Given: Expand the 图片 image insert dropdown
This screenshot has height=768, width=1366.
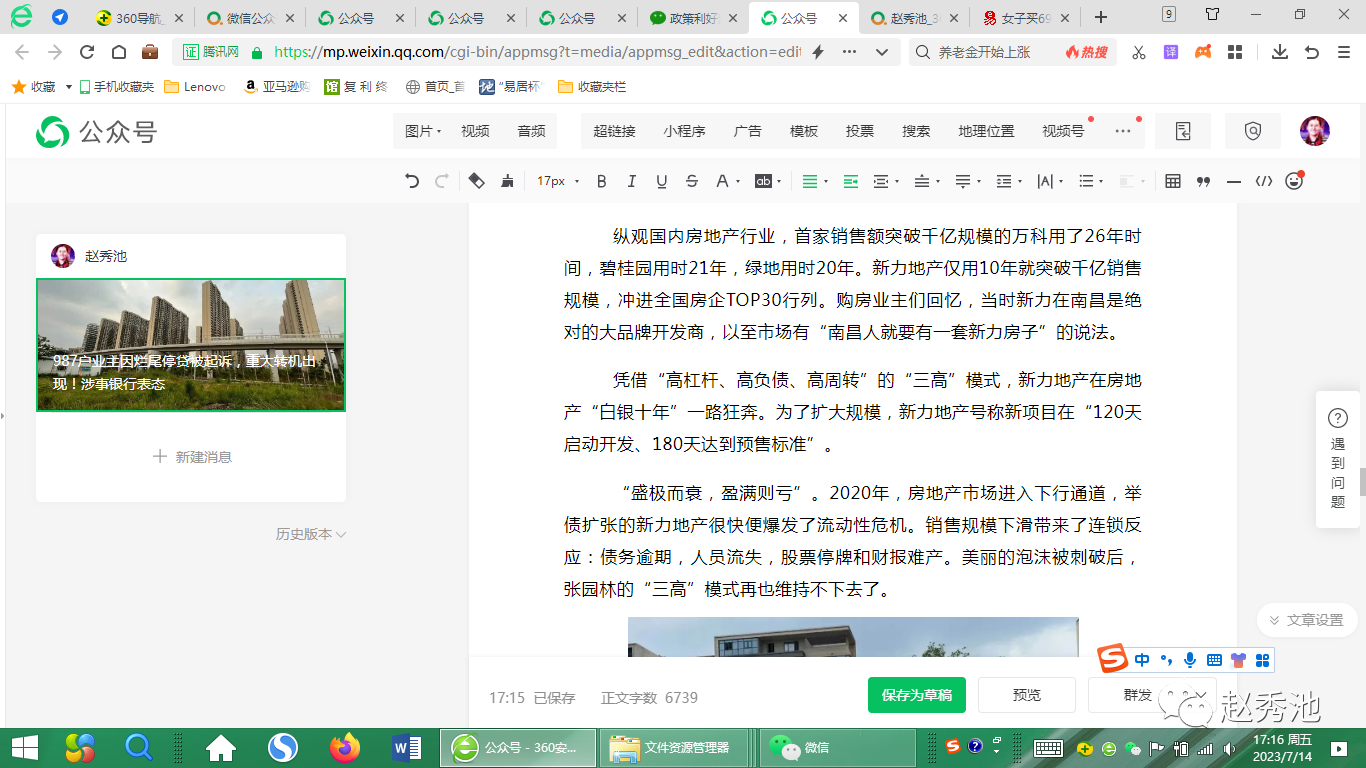Looking at the screenshot, I should [424, 131].
